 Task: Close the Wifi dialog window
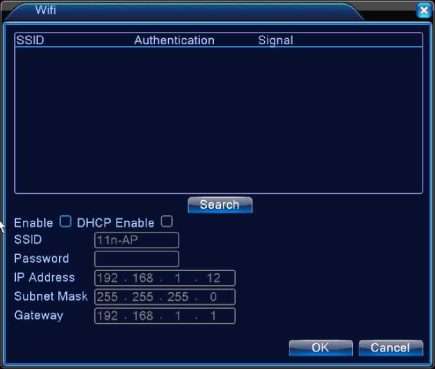coord(424,11)
